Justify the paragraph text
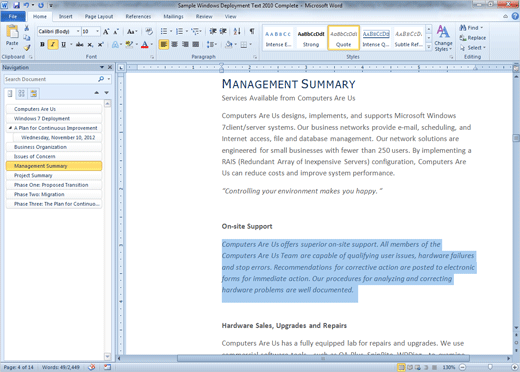The image size is (520, 372). tap(196, 44)
